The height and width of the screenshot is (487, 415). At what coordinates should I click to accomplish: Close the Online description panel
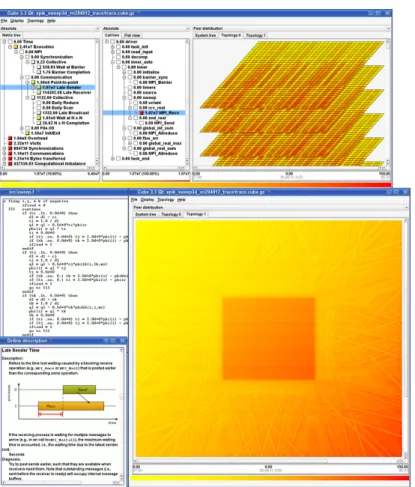click(123, 340)
